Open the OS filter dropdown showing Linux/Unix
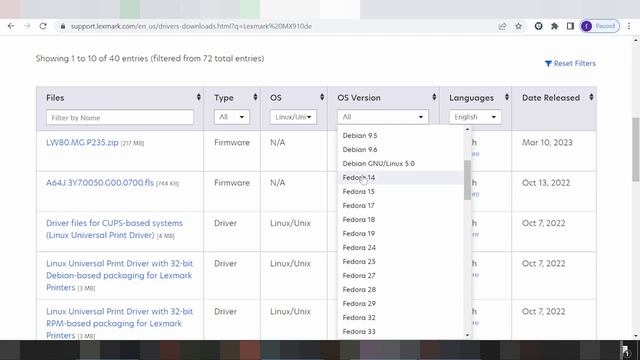The width and height of the screenshot is (640, 360). pyautogui.click(x=293, y=117)
